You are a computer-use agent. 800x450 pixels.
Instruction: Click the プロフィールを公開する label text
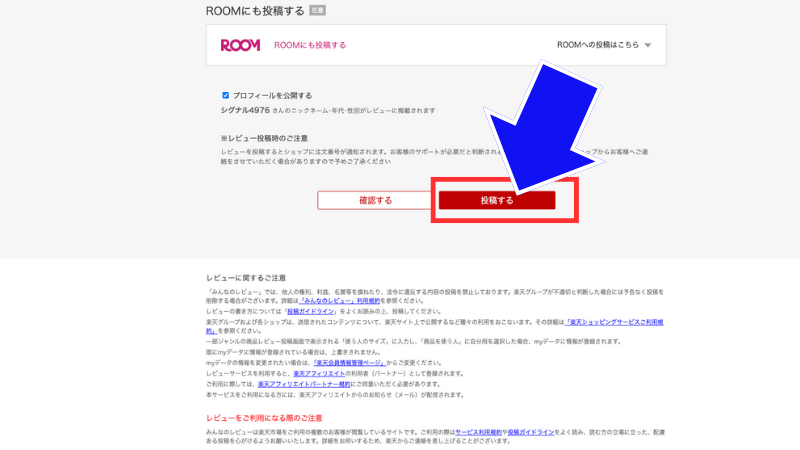(x=272, y=95)
